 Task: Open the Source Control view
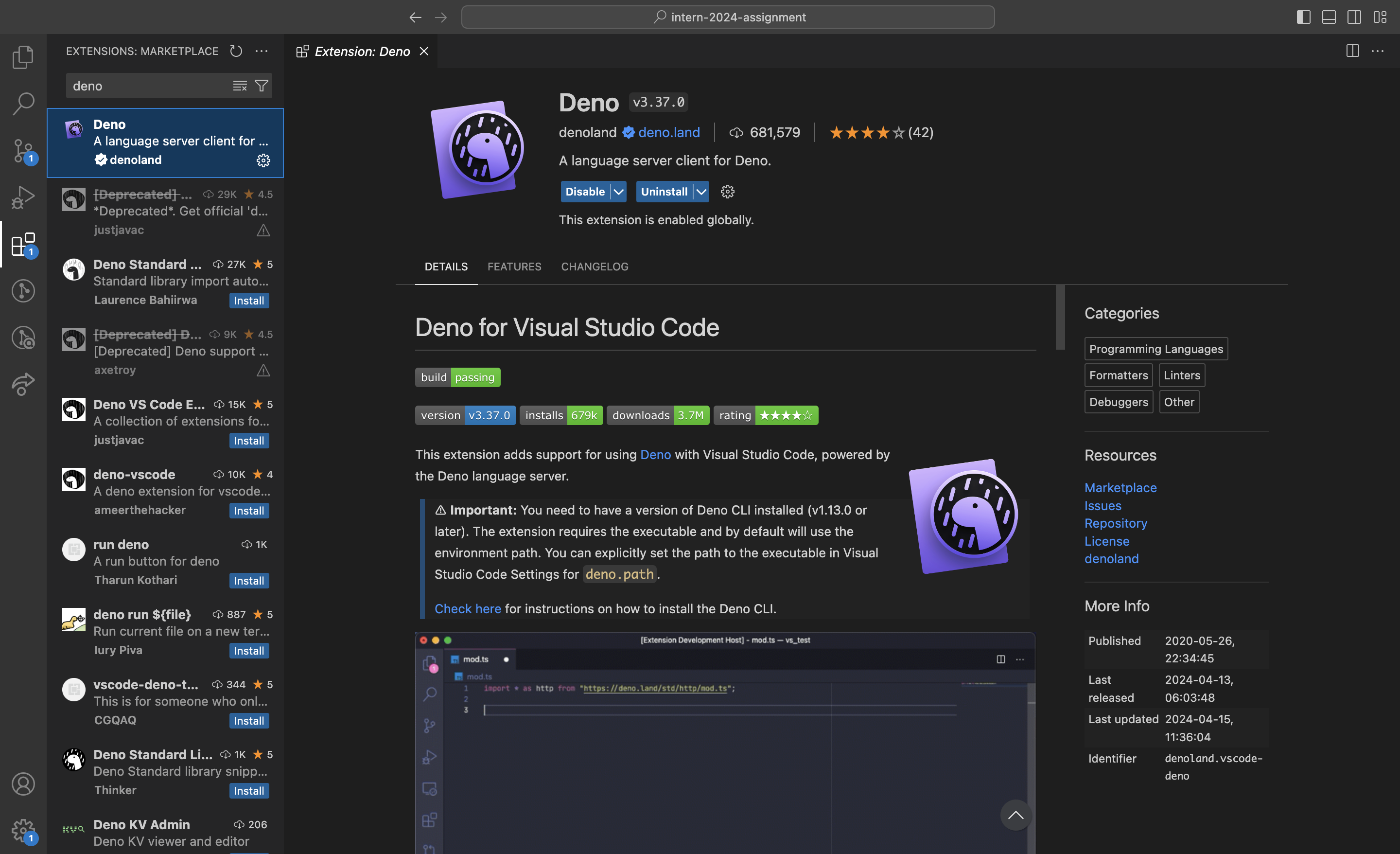pos(23,151)
